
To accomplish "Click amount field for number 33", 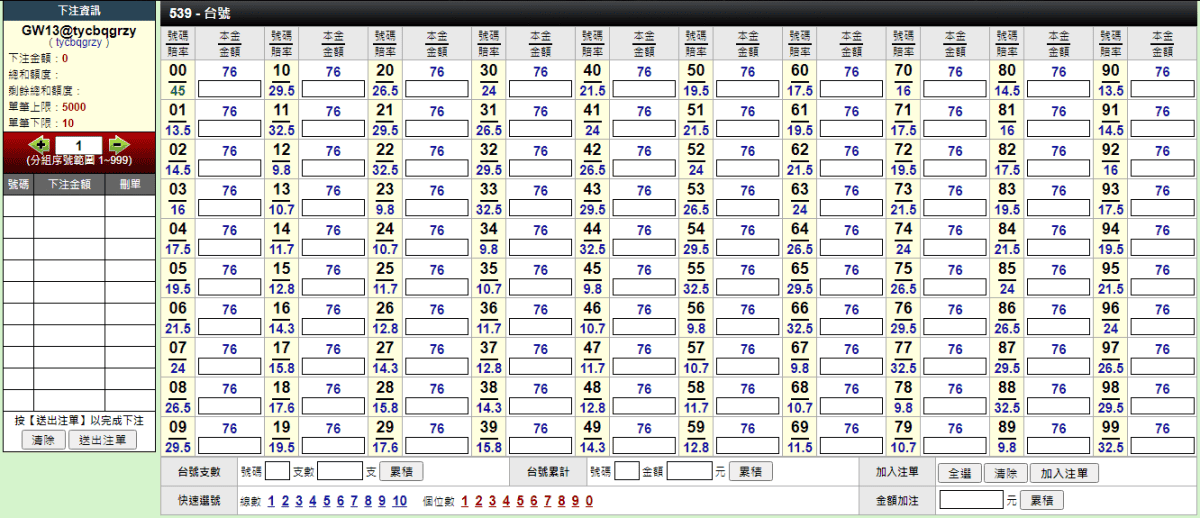I will [x=541, y=208].
